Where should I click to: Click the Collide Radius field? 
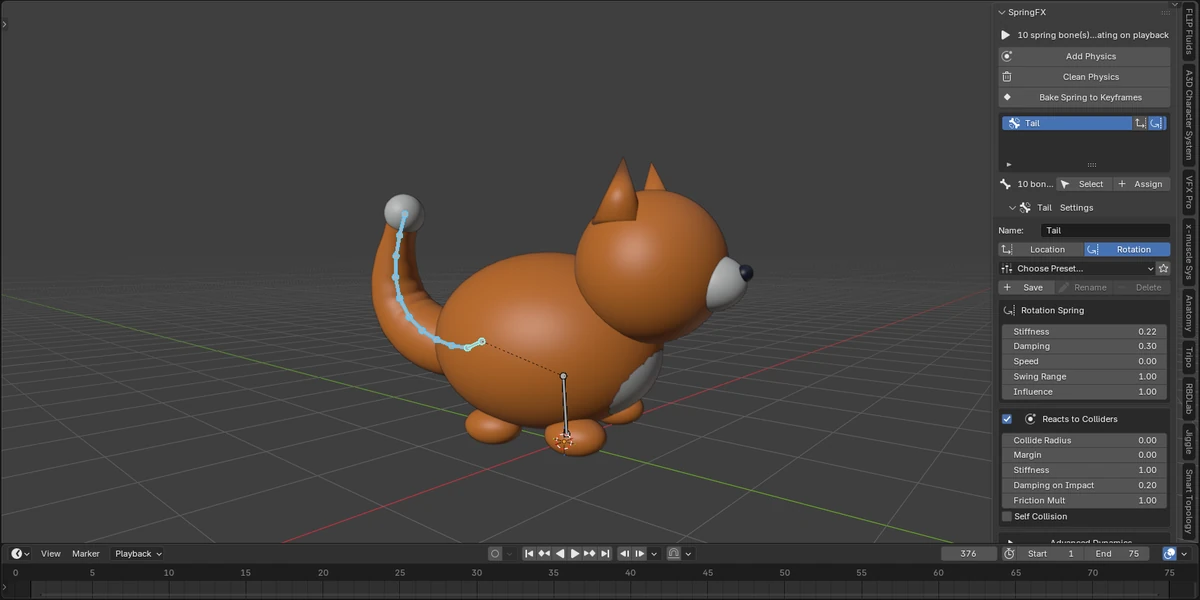pos(1084,440)
